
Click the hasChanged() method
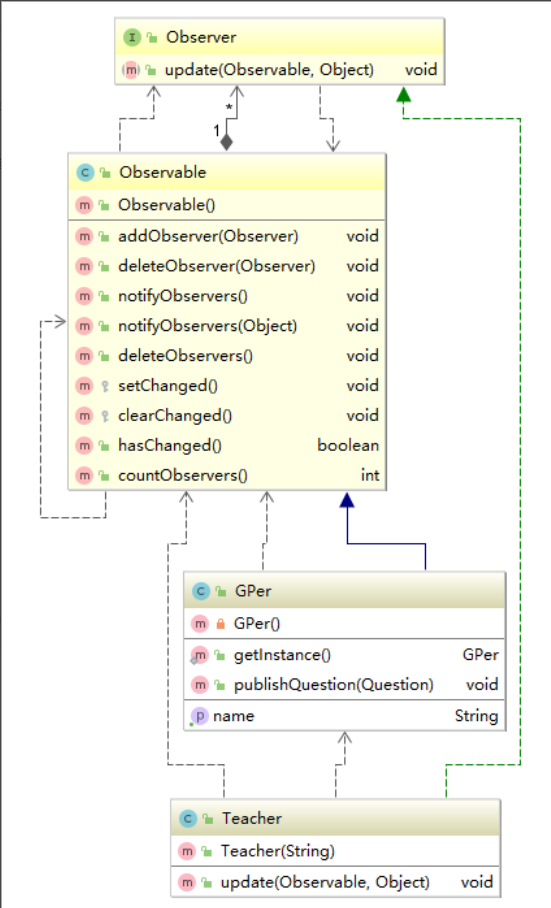[x=170, y=445]
